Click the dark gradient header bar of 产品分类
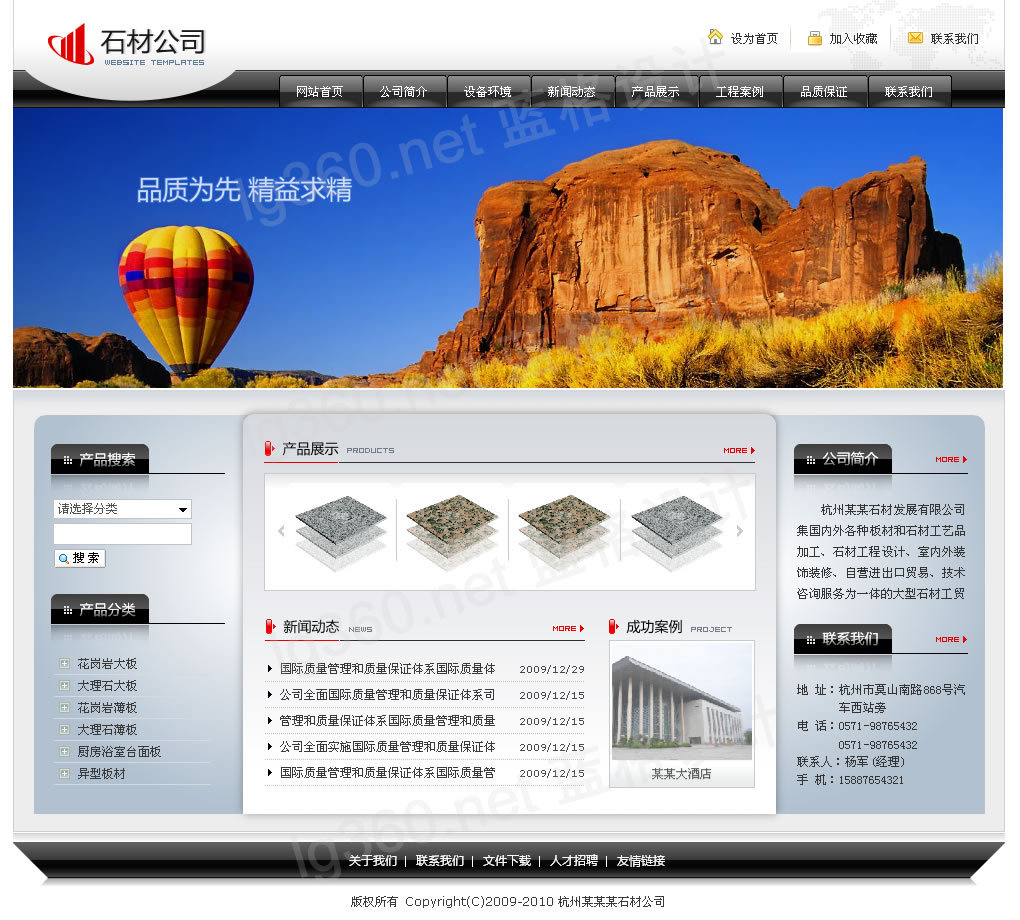The image size is (1020, 920). pos(100,609)
